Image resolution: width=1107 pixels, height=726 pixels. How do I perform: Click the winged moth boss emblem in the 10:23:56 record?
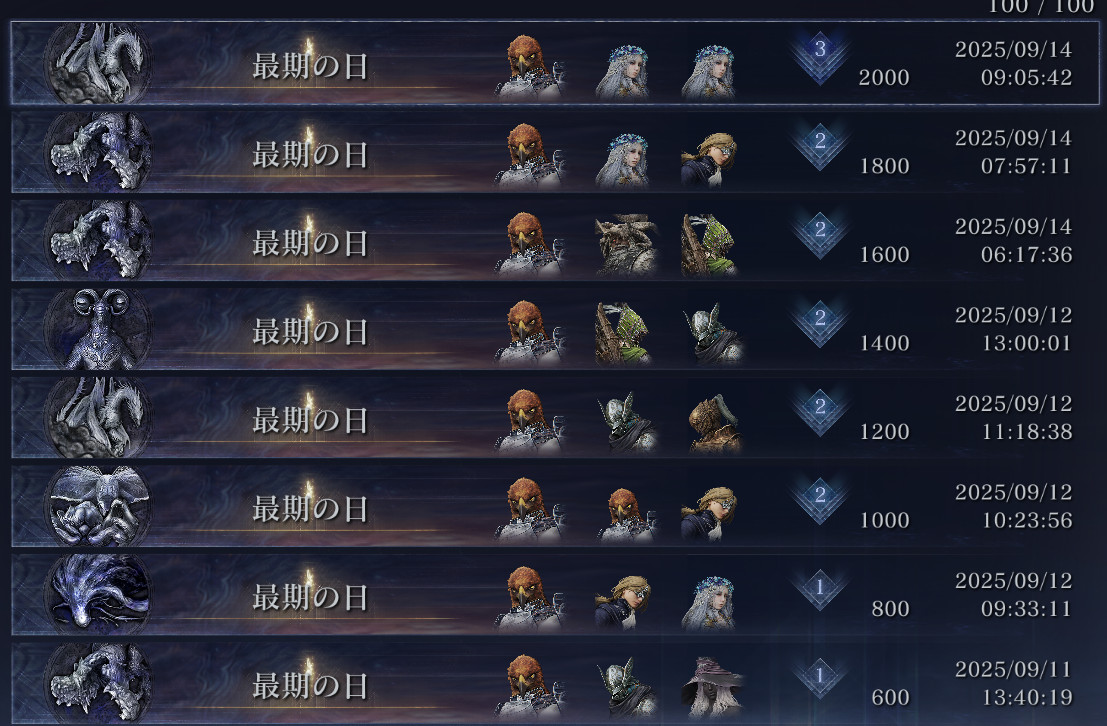pos(97,506)
